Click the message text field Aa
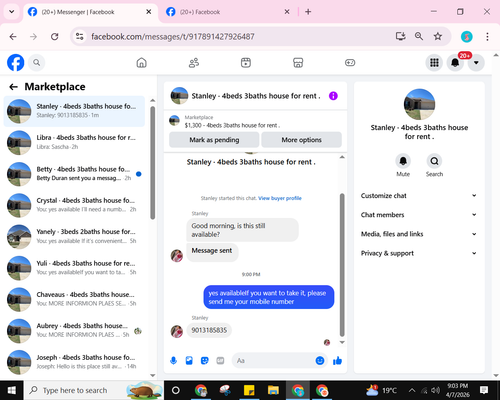The height and width of the screenshot is (400, 500). pyautogui.click(x=273, y=361)
